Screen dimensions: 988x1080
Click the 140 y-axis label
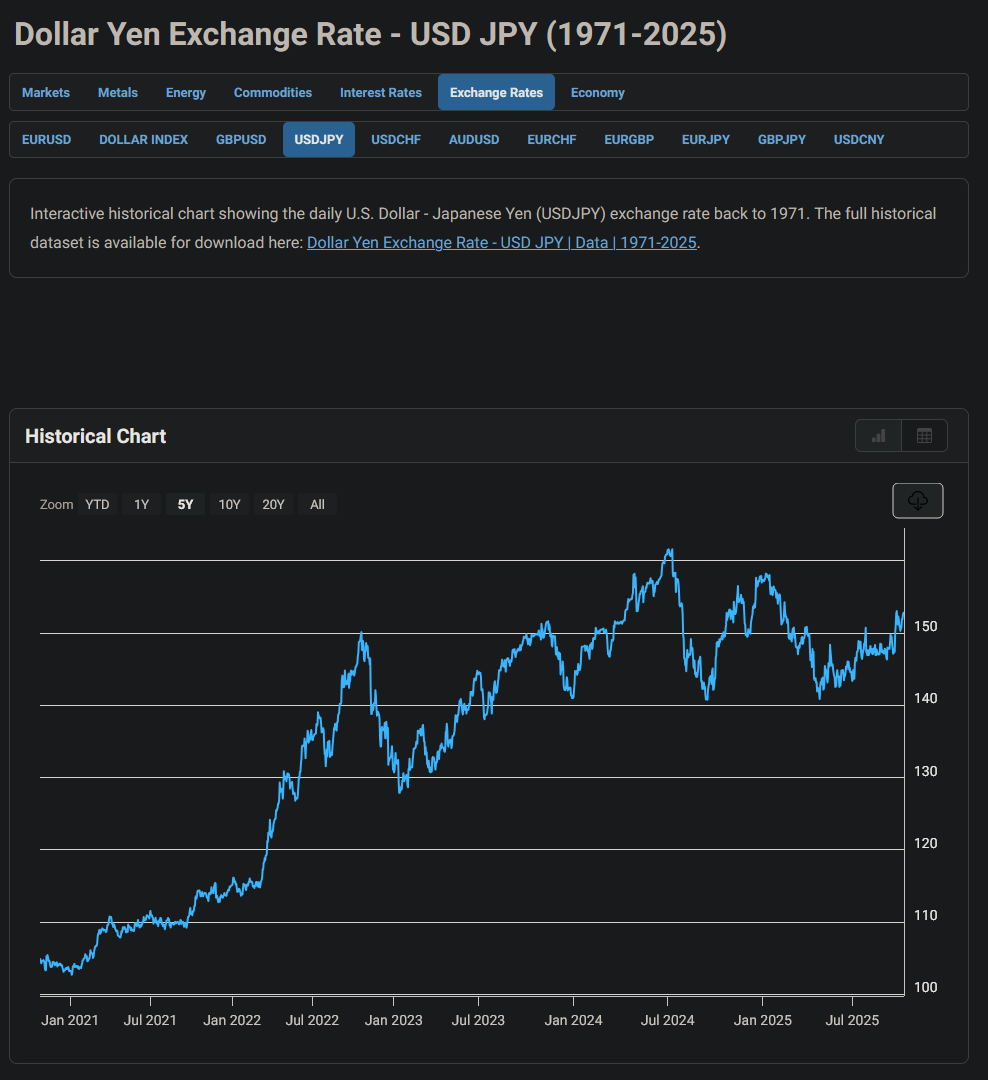[925, 698]
